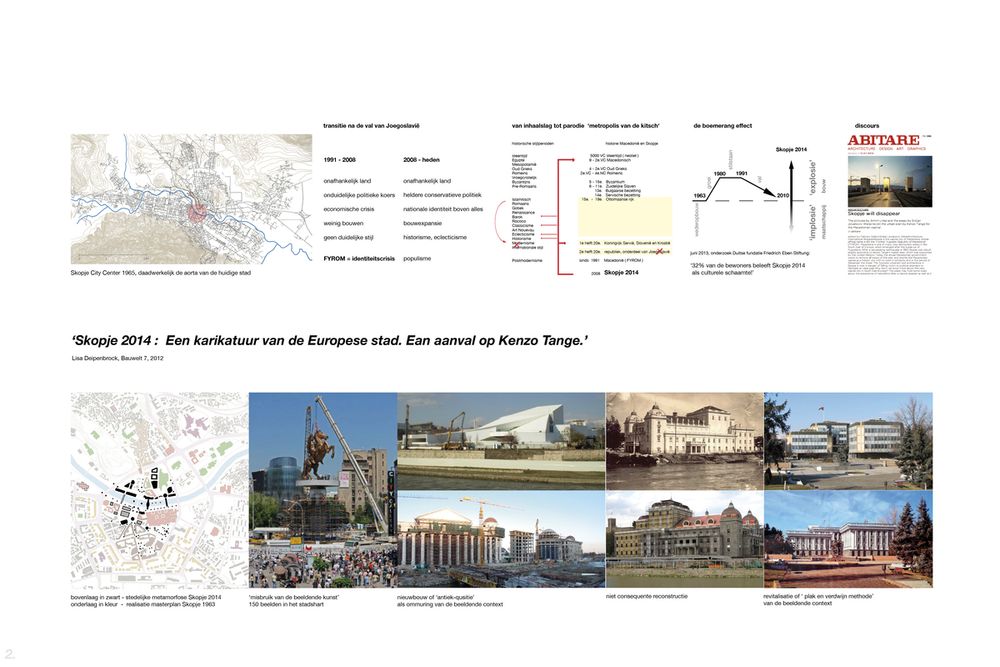
Task: Click caption 'bovenlaag in zwart - stedelijke metamorfose Skopje 2014'
Action: pyautogui.click(x=146, y=597)
